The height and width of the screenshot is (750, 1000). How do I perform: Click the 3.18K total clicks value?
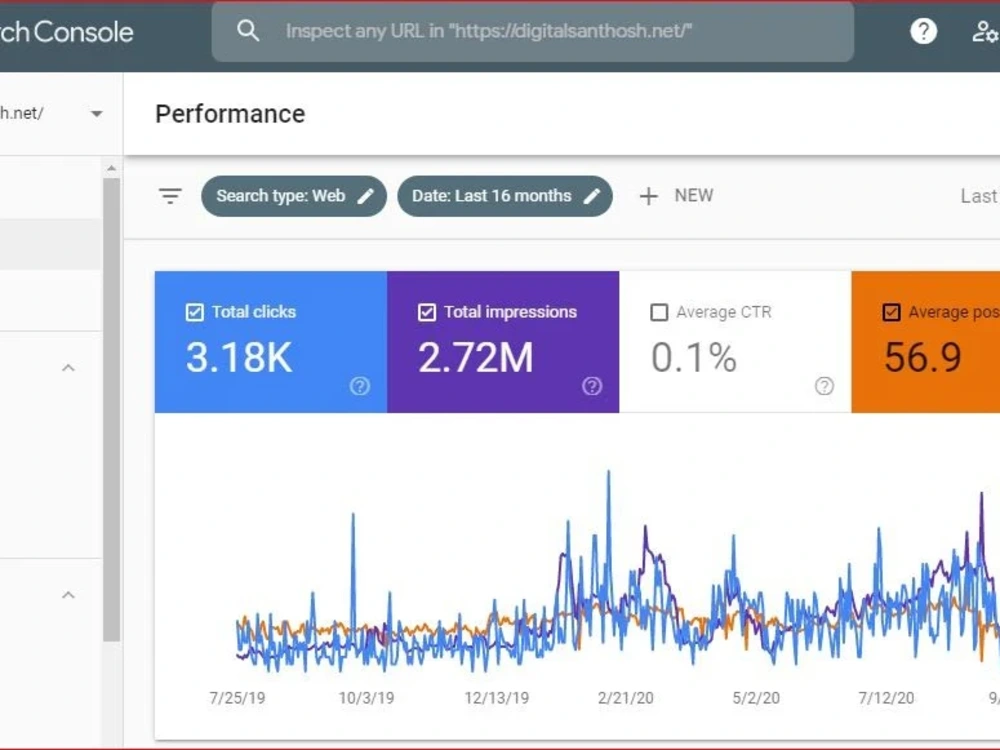point(239,357)
